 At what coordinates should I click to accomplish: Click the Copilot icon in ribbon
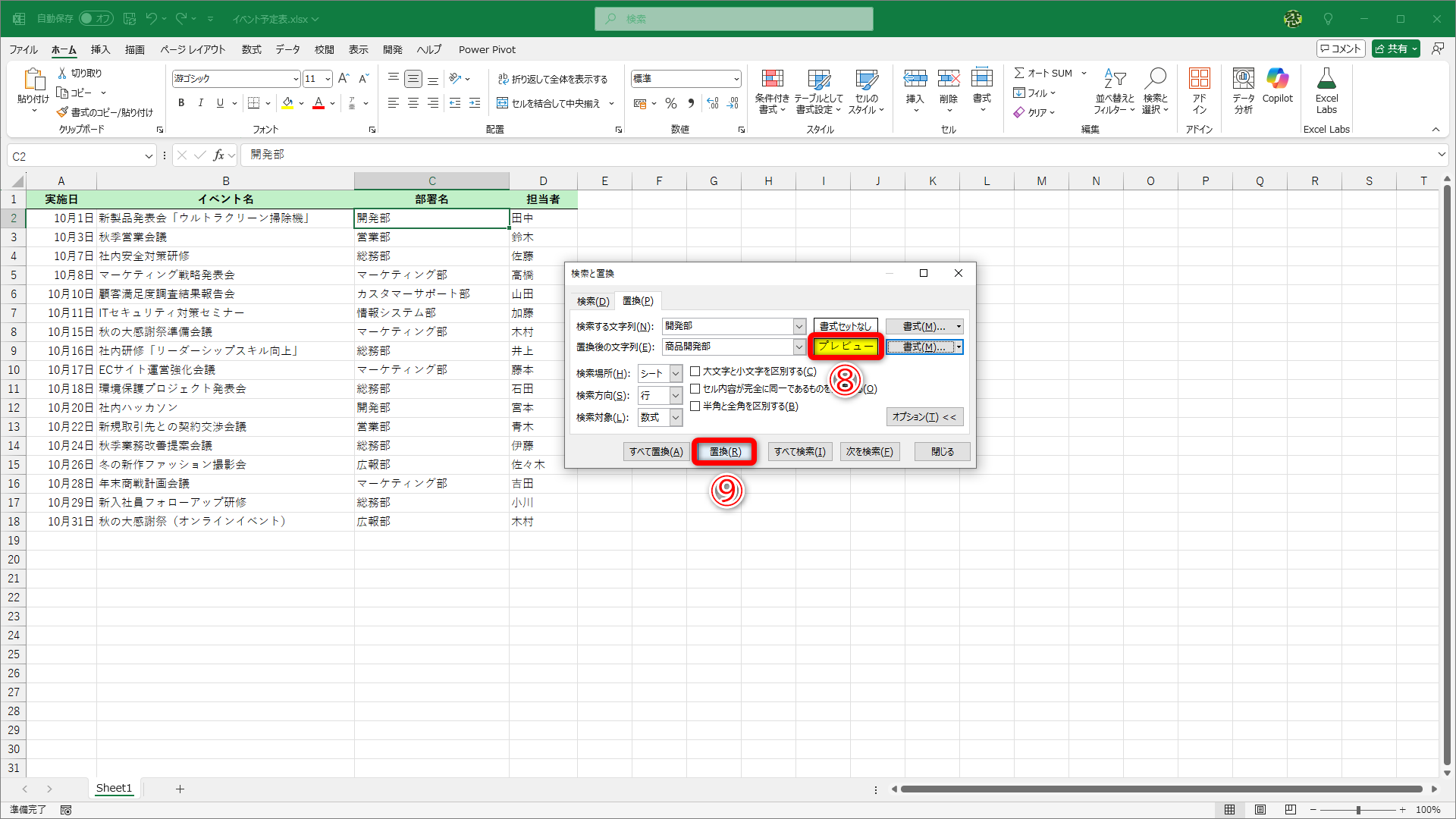tap(1277, 79)
